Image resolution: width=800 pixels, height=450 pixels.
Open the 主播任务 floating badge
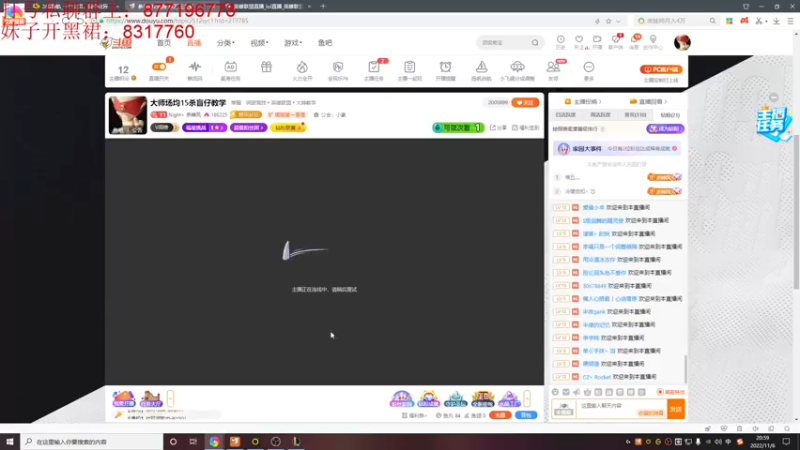(x=774, y=123)
